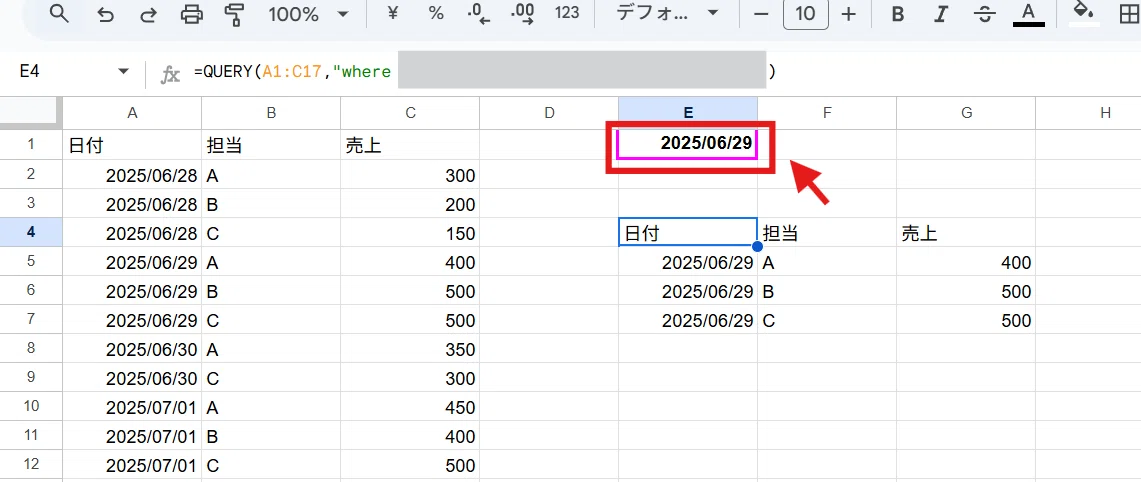Click cell C8 with value 350

coord(410,349)
